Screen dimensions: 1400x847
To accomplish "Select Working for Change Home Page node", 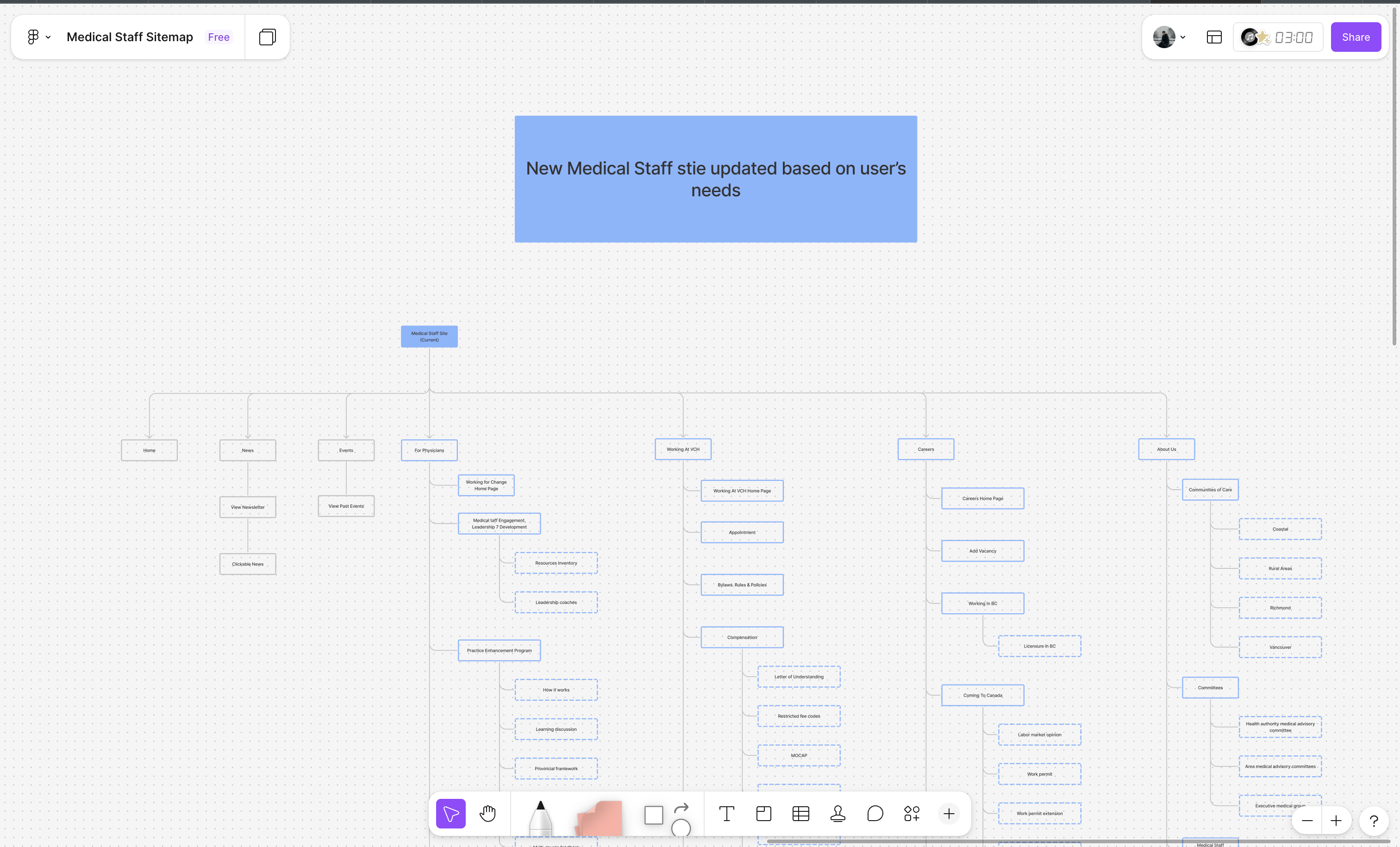I will (x=486, y=485).
